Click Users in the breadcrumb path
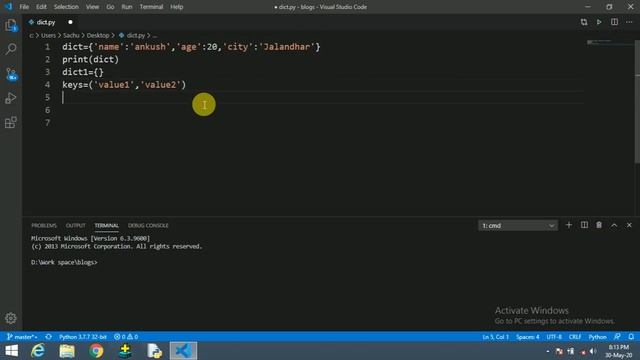Screen dimensions: 640x360 pos(48,36)
